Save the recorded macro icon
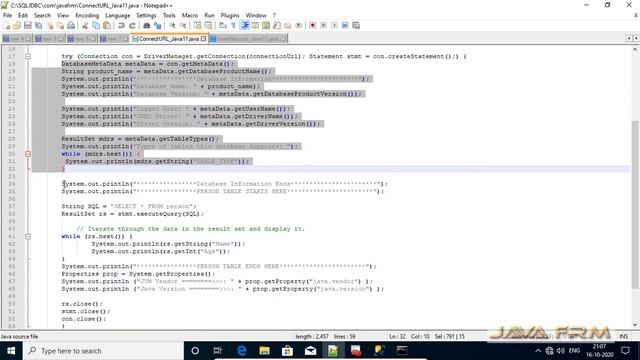This screenshot has height=360, width=640. [x=356, y=25]
